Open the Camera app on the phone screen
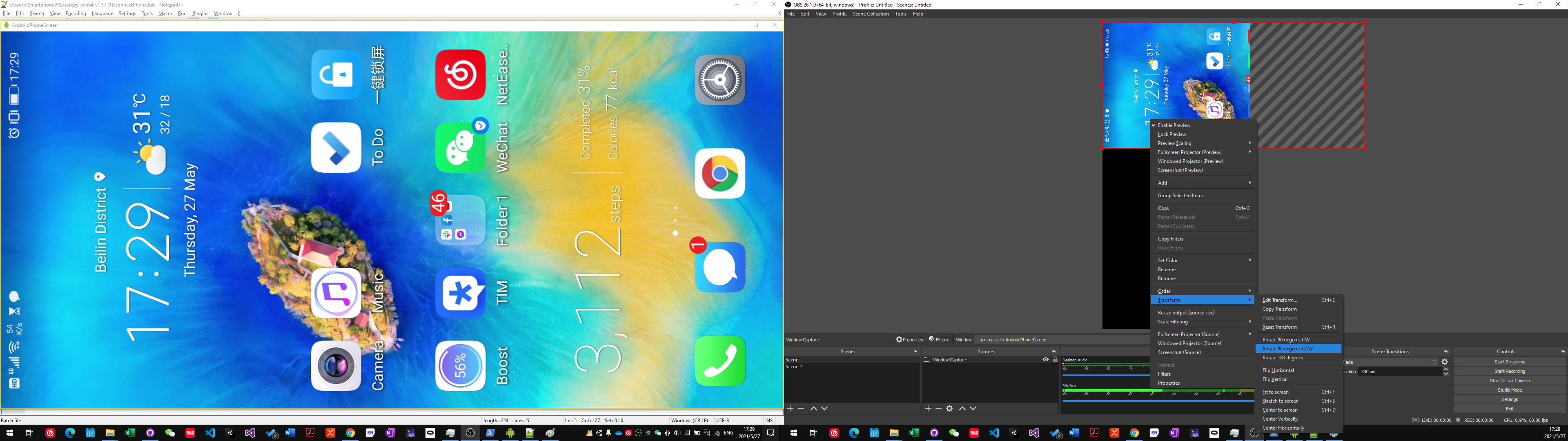Screen dimensions: 1568x441 pos(336,365)
